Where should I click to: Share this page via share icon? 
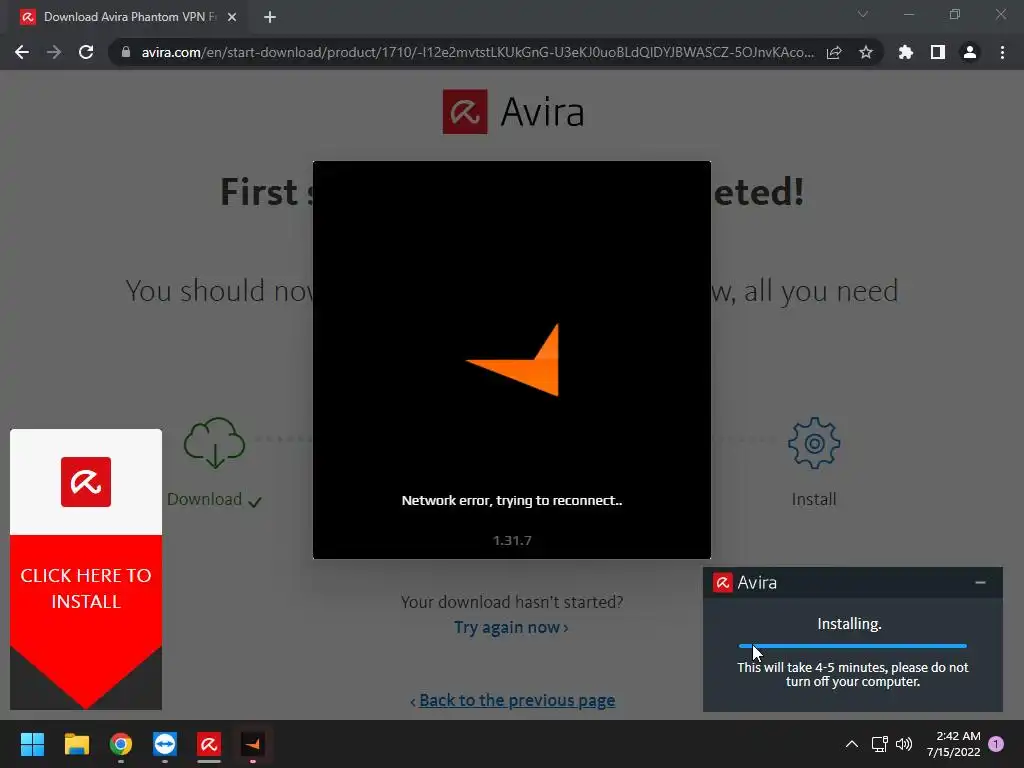point(834,52)
